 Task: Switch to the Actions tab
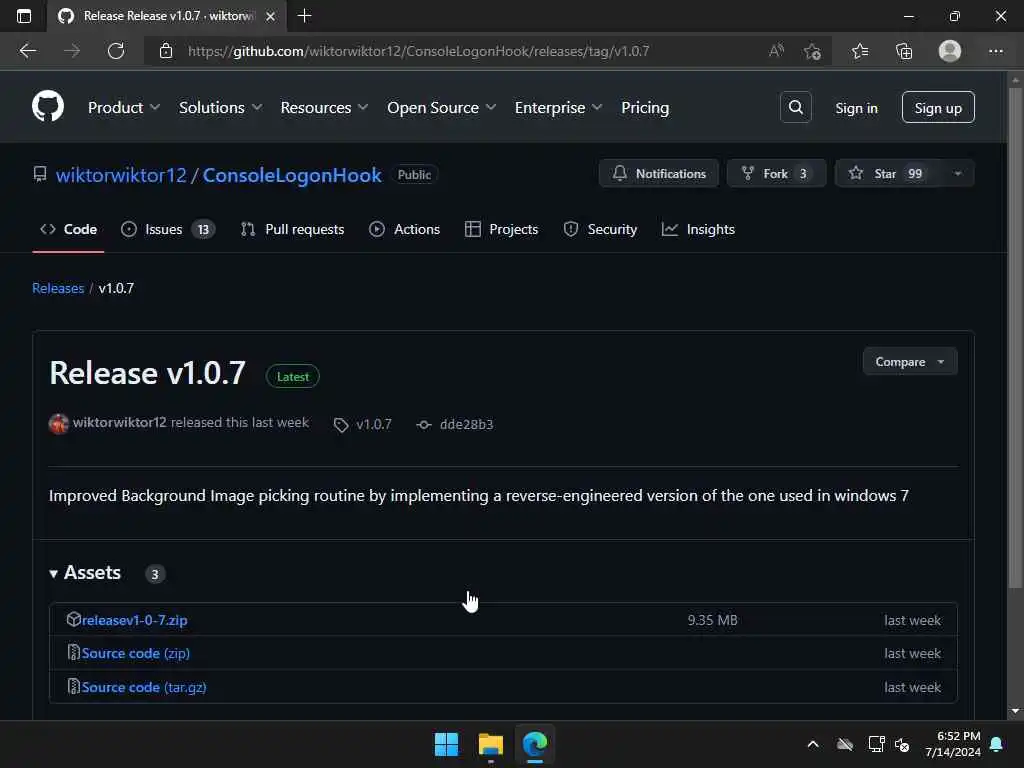click(x=404, y=229)
